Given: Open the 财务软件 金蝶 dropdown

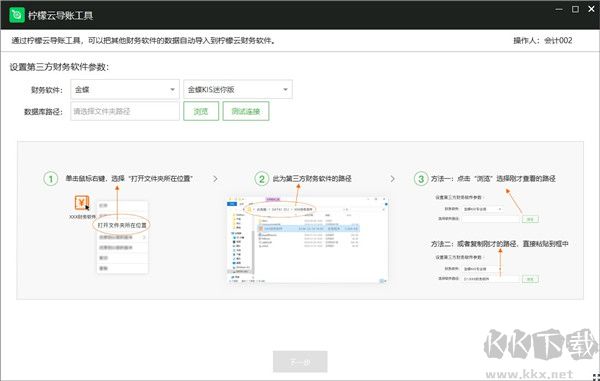Looking at the screenshot, I should 125,90.
